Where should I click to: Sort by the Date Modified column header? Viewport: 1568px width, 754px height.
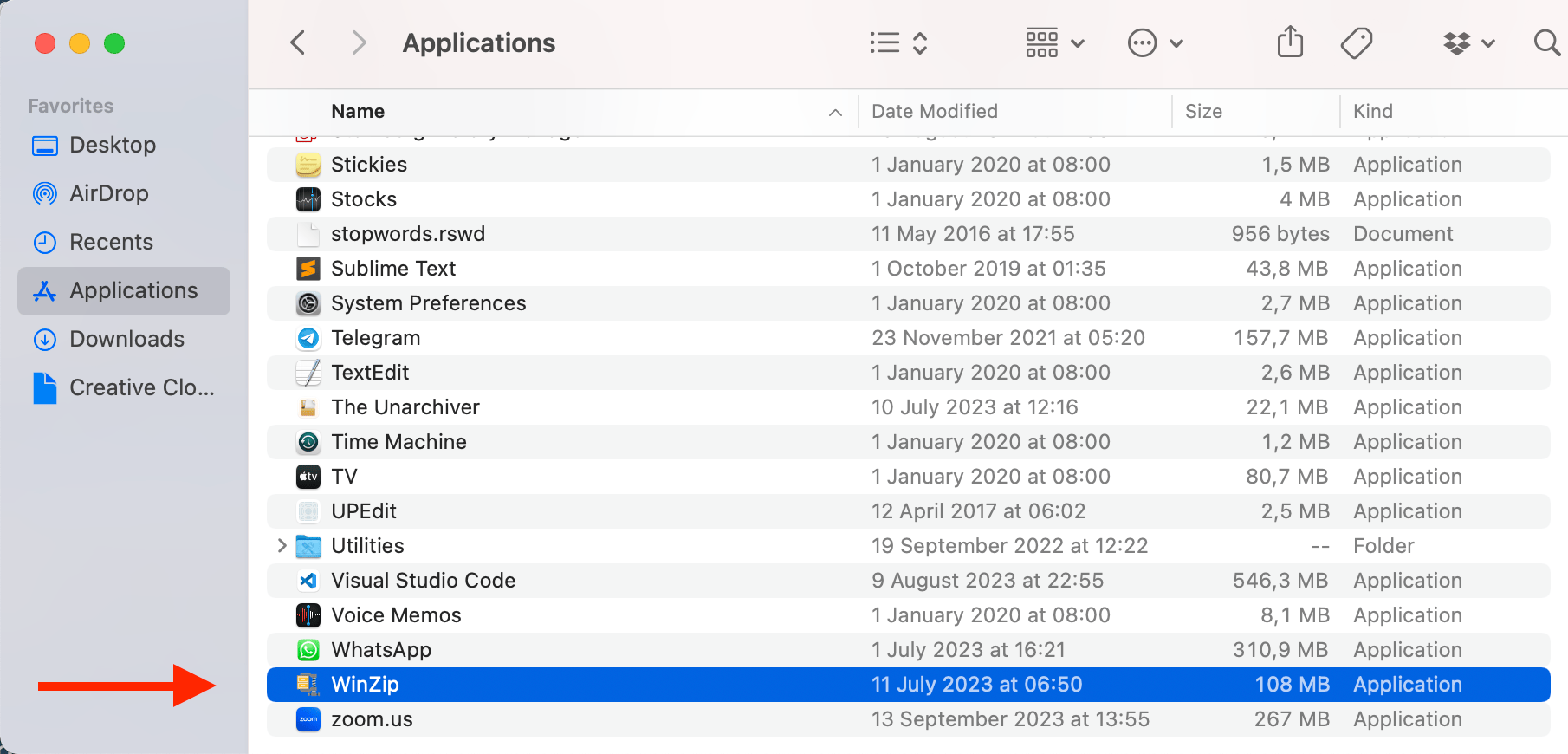(x=935, y=111)
